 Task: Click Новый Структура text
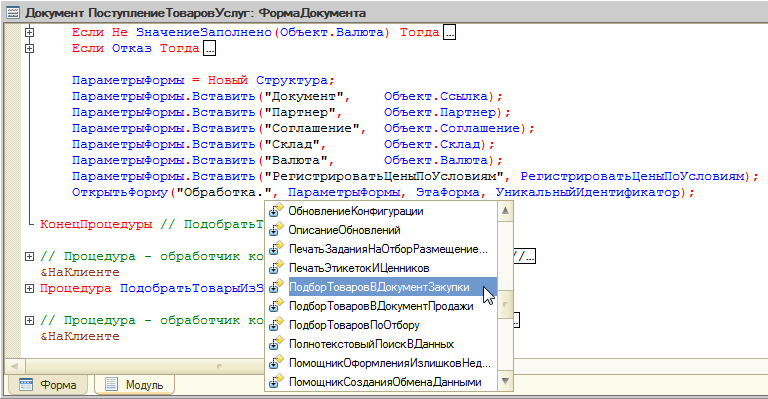pos(267,80)
